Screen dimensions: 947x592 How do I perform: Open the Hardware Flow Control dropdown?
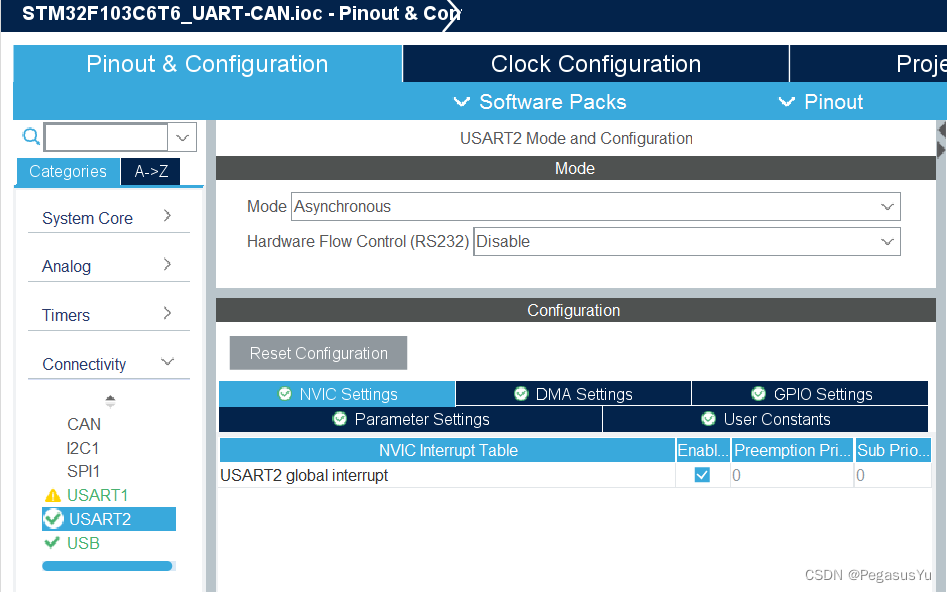click(x=687, y=242)
